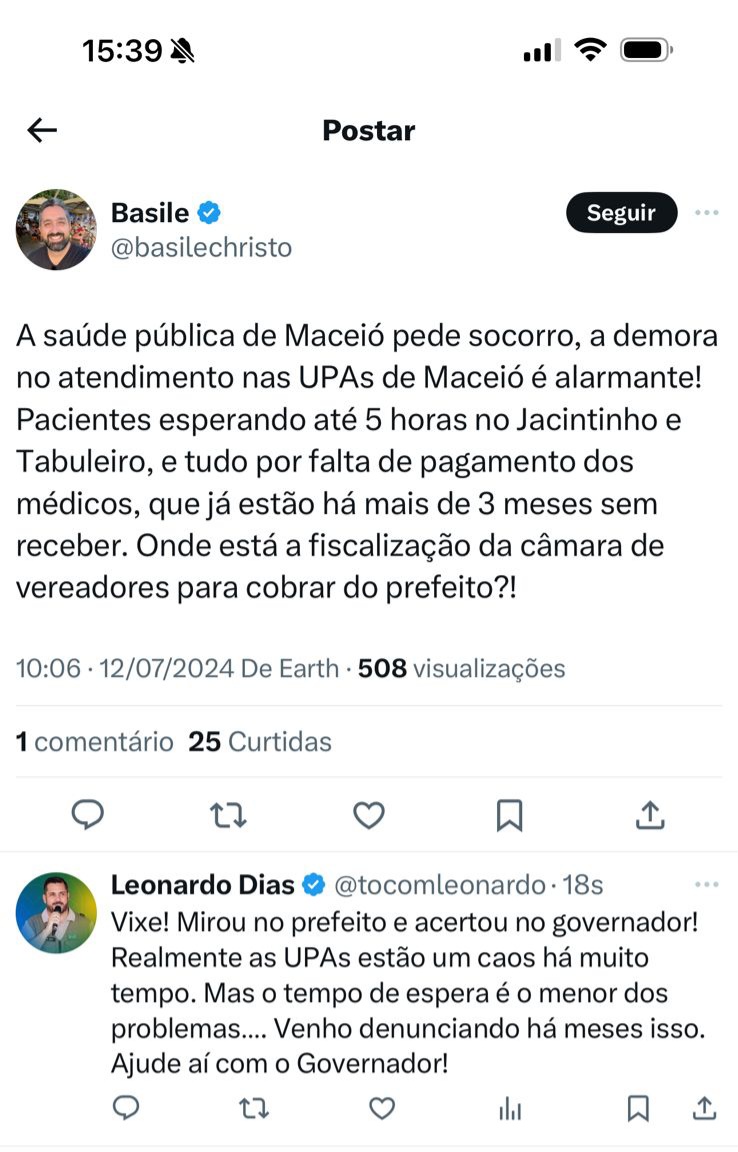Image resolution: width=738 pixels, height=1152 pixels.
Task: View analytics of Leonardo Dias's reply
Action: click(x=510, y=1107)
